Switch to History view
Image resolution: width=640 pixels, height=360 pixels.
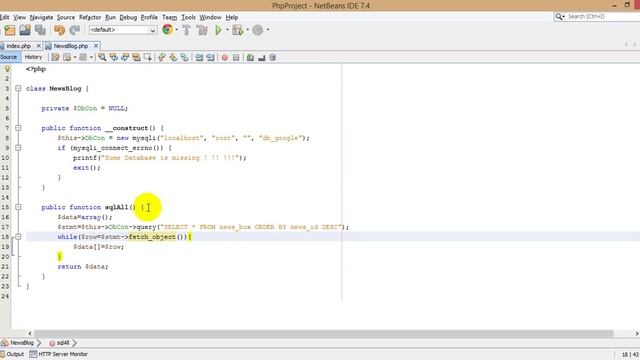(33, 57)
